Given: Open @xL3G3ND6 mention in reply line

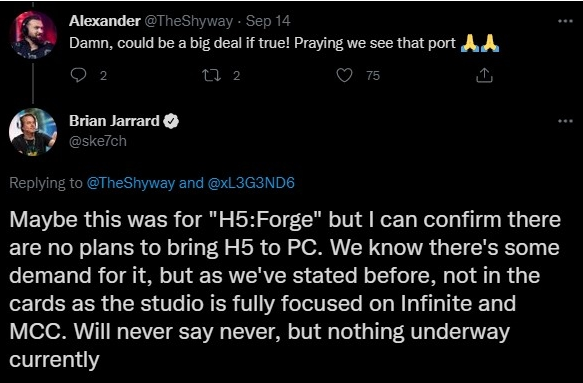Looking at the screenshot, I should point(251,183).
